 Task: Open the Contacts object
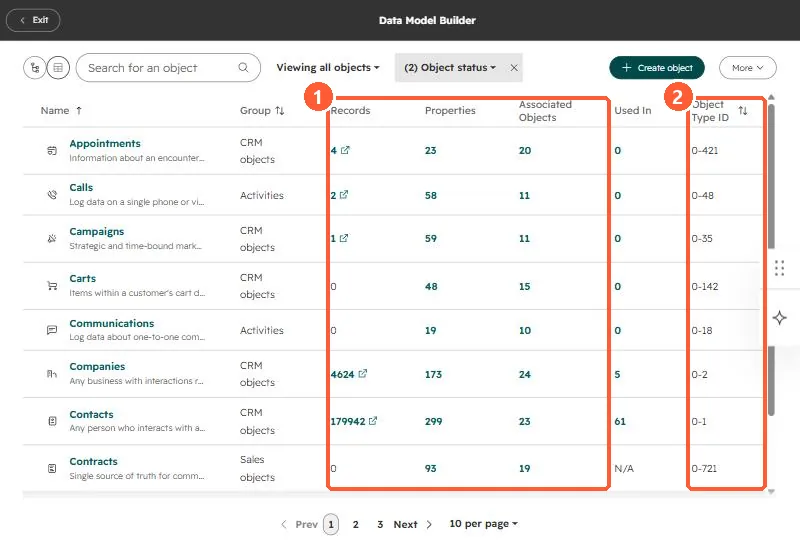91,414
